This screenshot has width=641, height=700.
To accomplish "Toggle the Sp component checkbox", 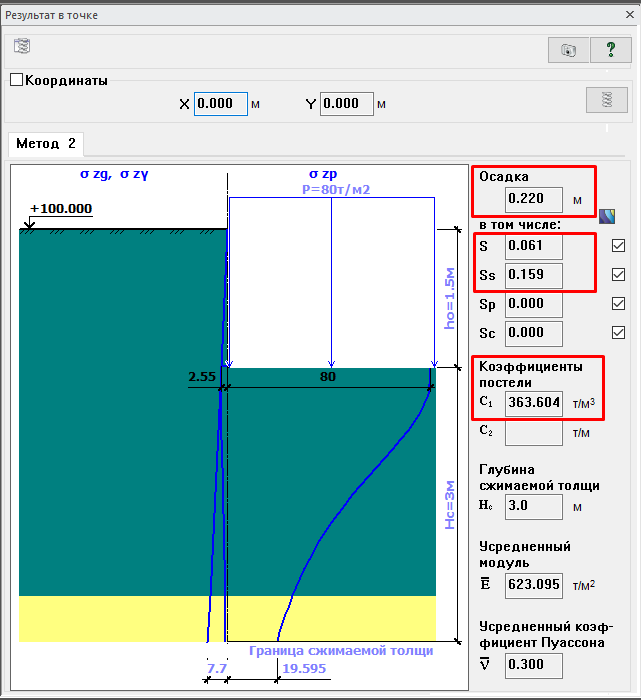I will click(618, 304).
